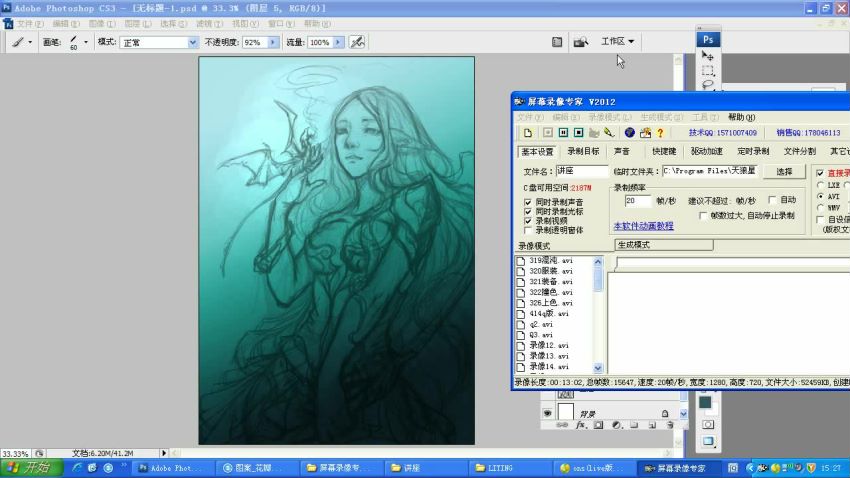Toggle 同时录制声音 checkbox
Screen dimensions: 850x478
click(x=528, y=202)
